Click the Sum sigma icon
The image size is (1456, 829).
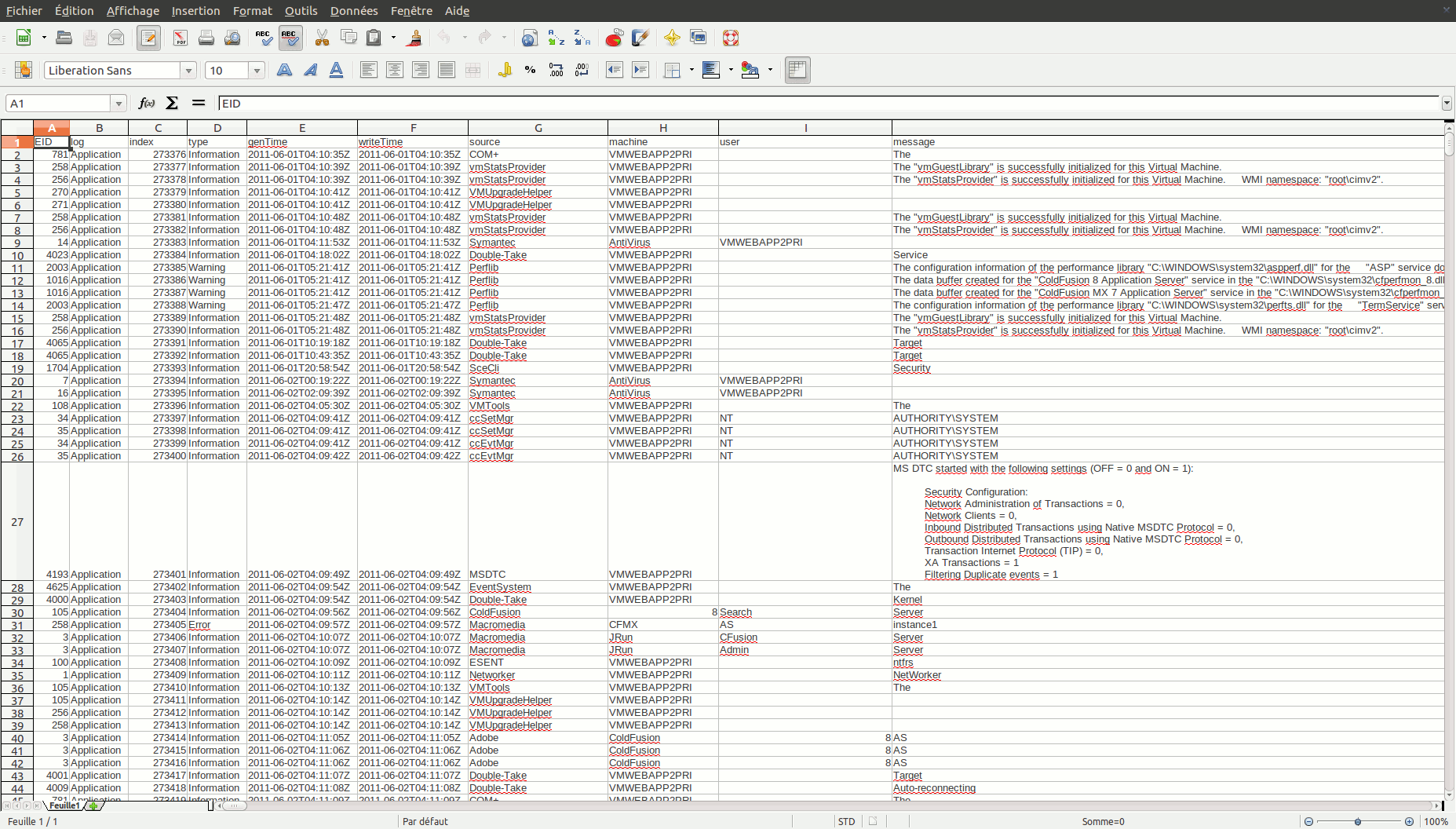pos(172,103)
